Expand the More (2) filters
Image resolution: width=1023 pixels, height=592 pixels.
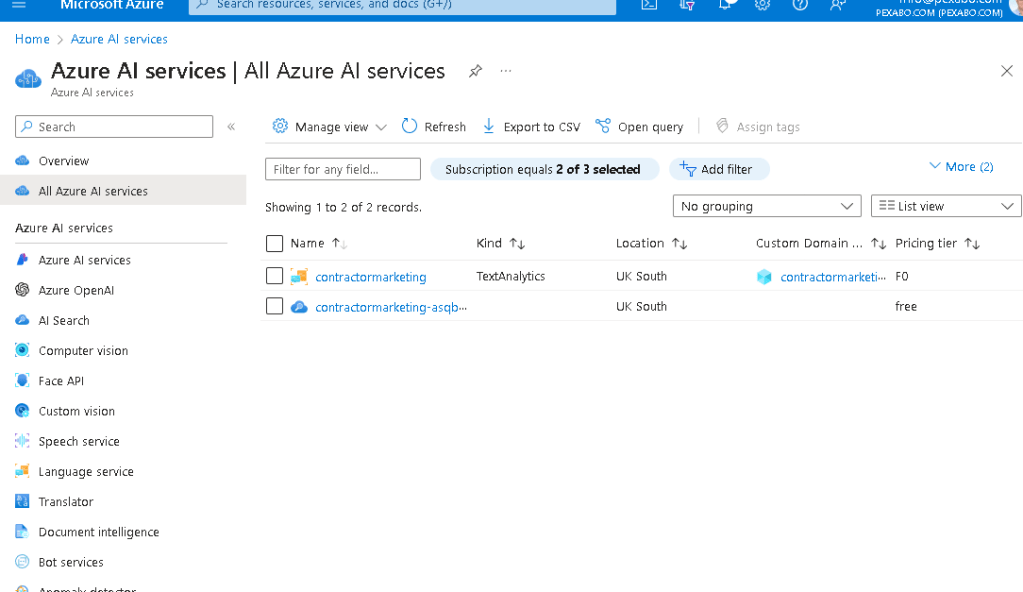click(961, 166)
